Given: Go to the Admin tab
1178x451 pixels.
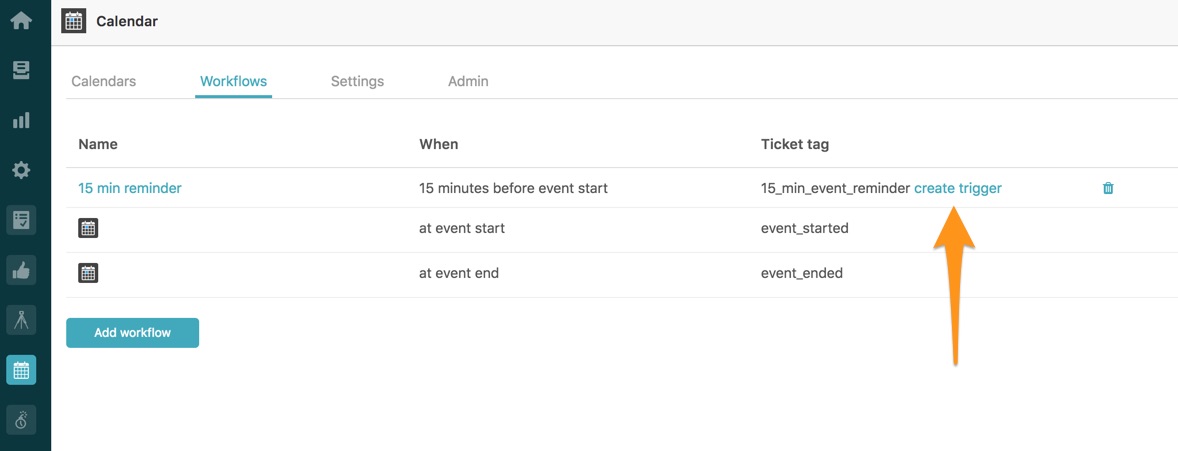Looking at the screenshot, I should click(468, 81).
